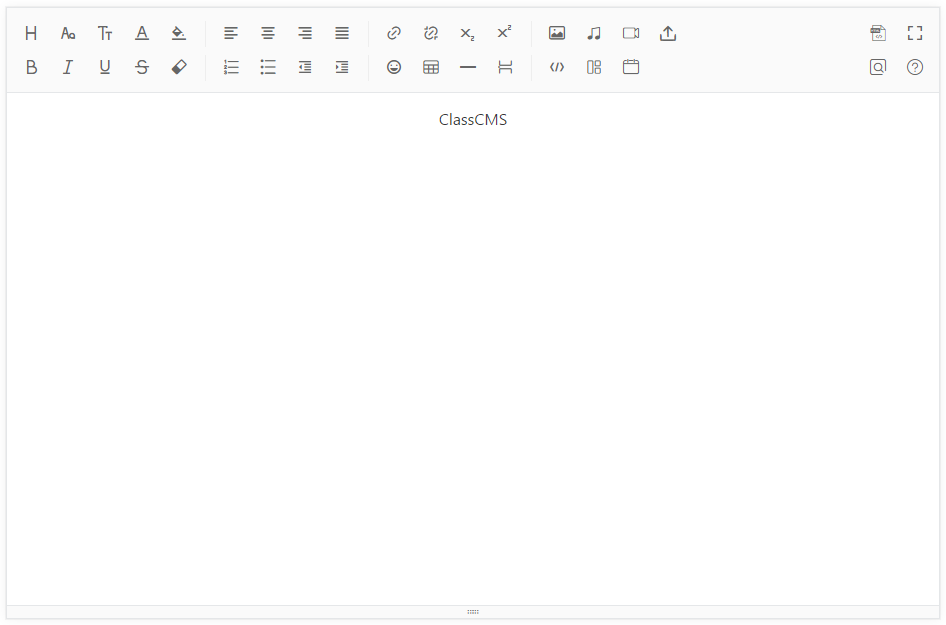Insert a page break
Screen dimensions: 946x625
pyautogui.click(x=505, y=67)
